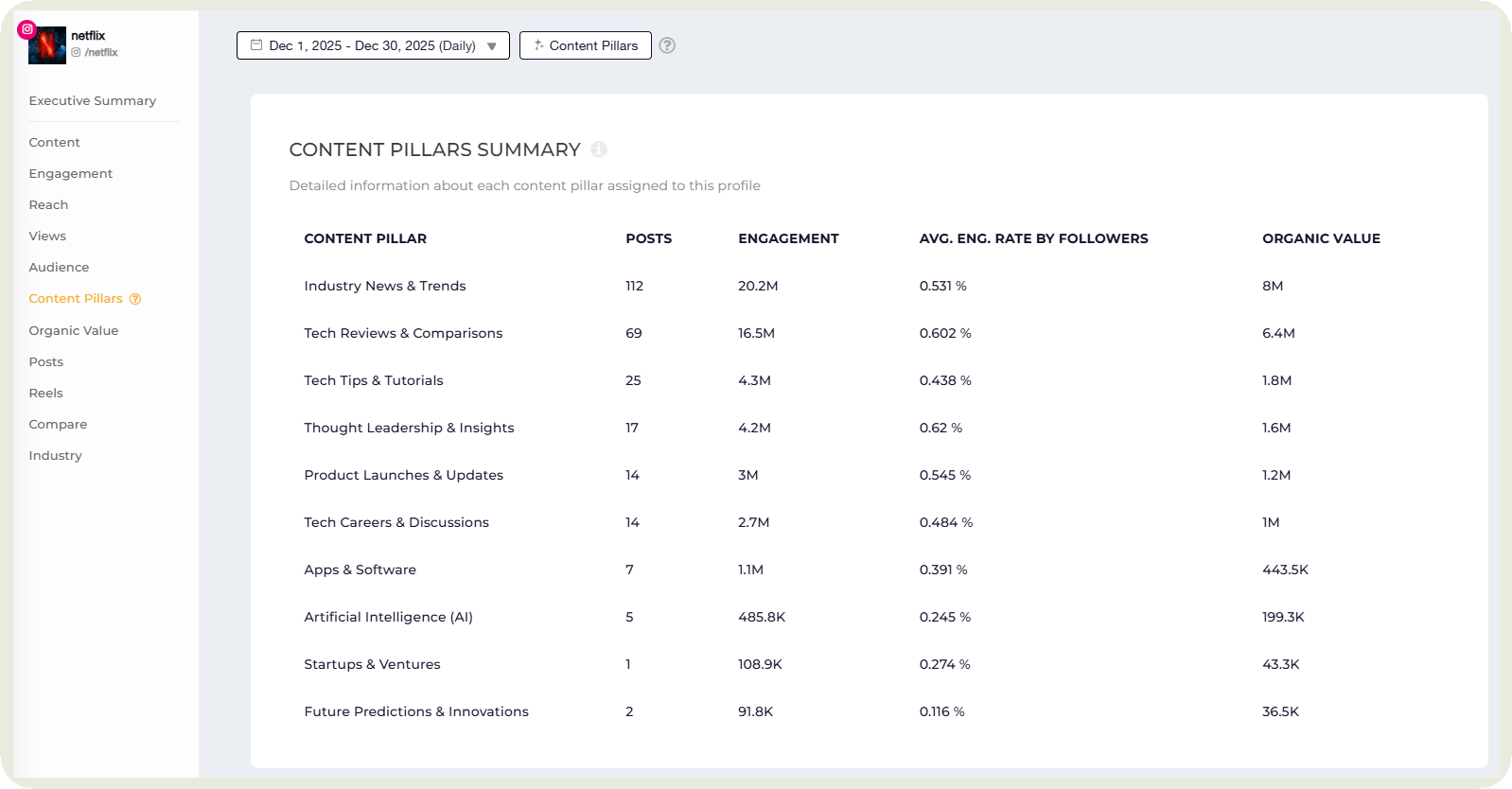Click the help question mark beside Content Pillars button
This screenshot has height=789, width=1512.
(667, 45)
